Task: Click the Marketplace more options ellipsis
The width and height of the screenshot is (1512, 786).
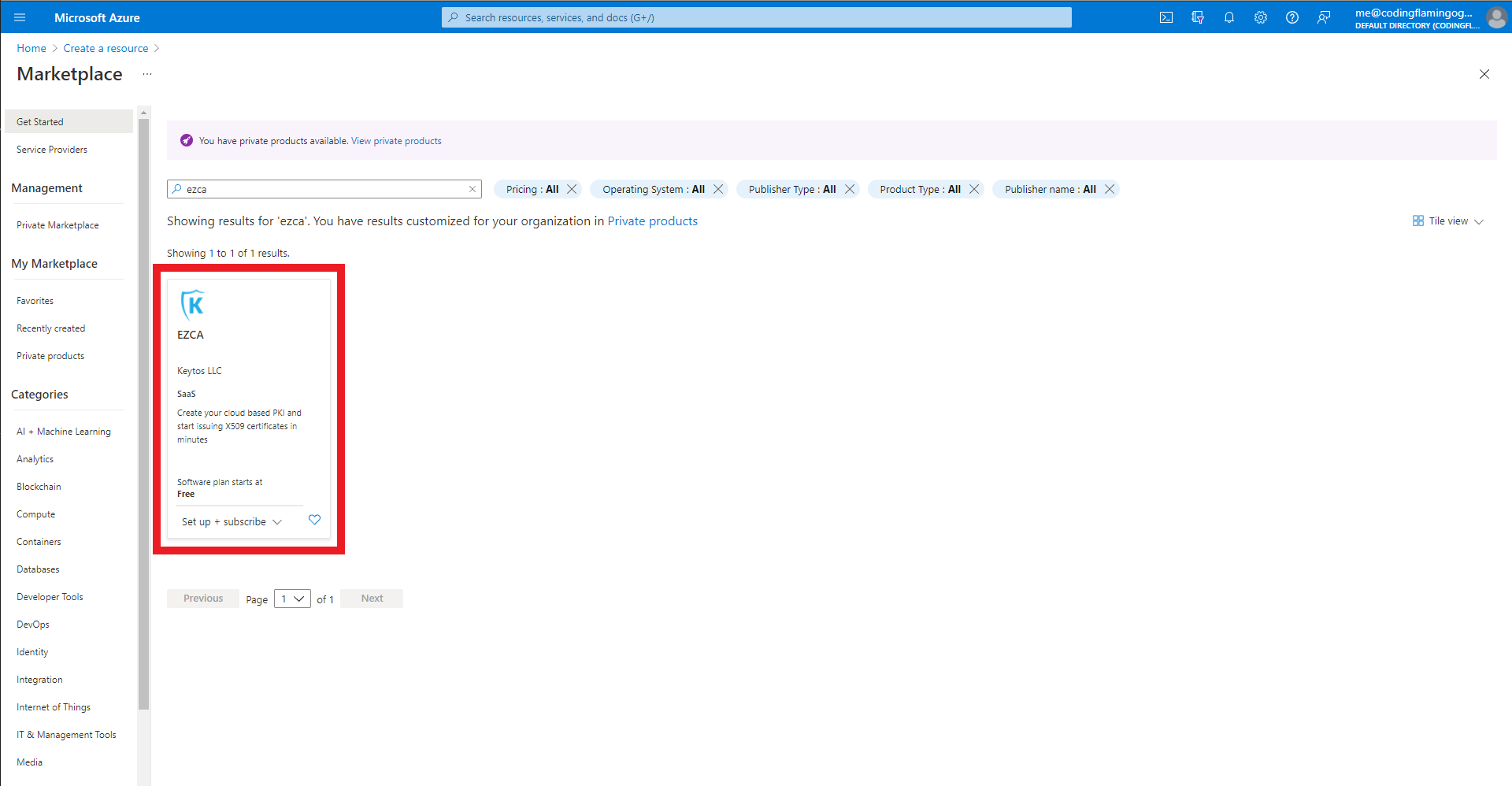Action: tap(147, 74)
